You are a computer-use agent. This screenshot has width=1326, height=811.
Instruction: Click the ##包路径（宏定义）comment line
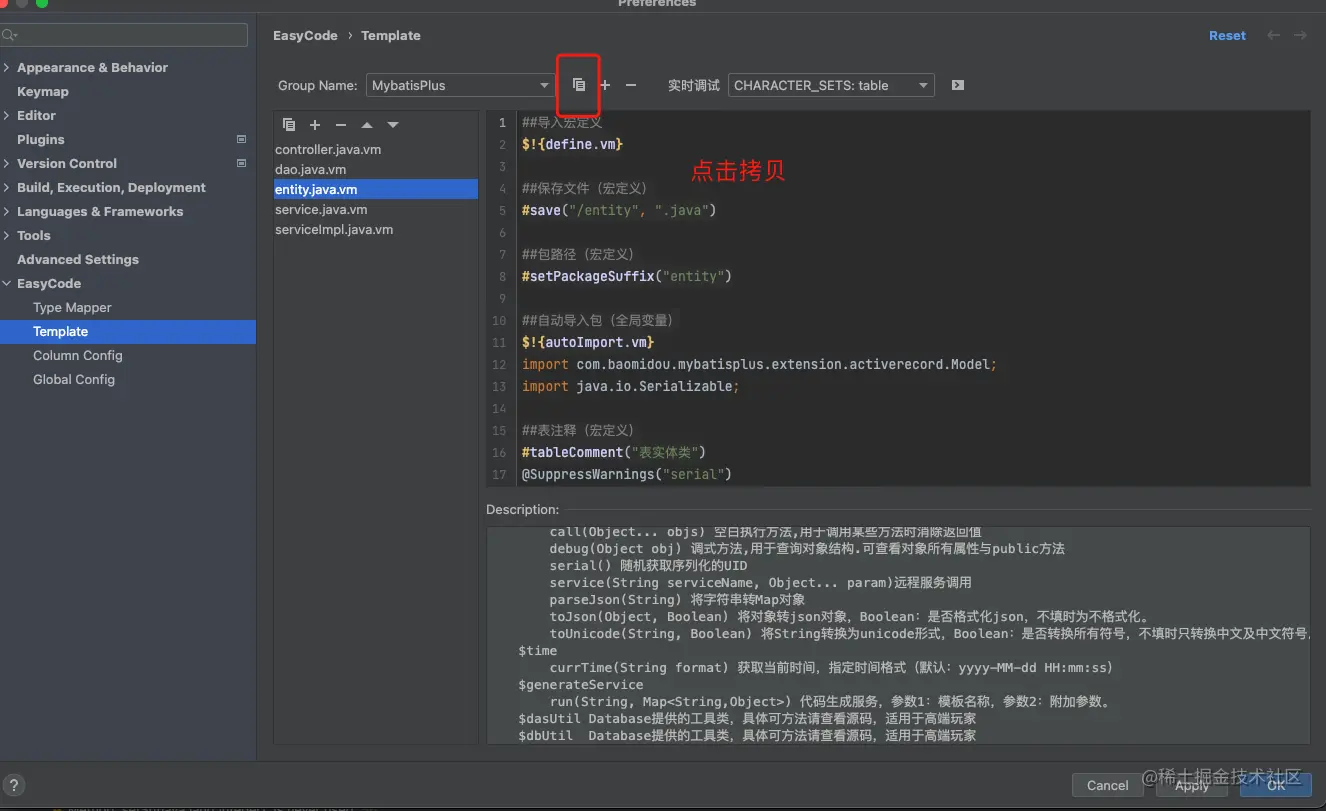pos(578,254)
